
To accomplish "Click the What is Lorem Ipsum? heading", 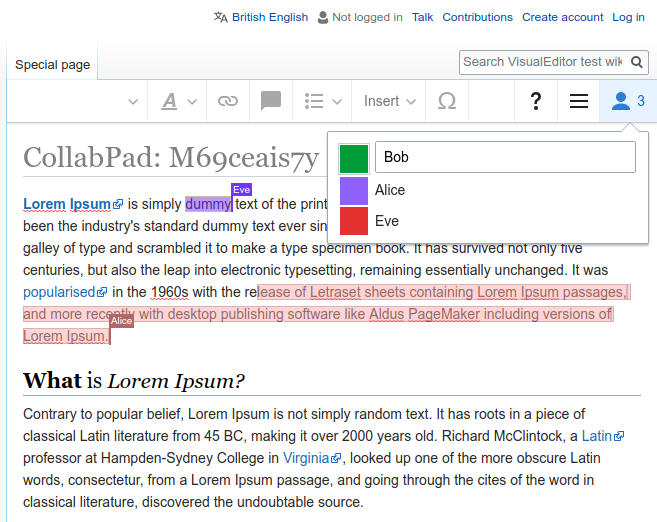I will click(134, 381).
